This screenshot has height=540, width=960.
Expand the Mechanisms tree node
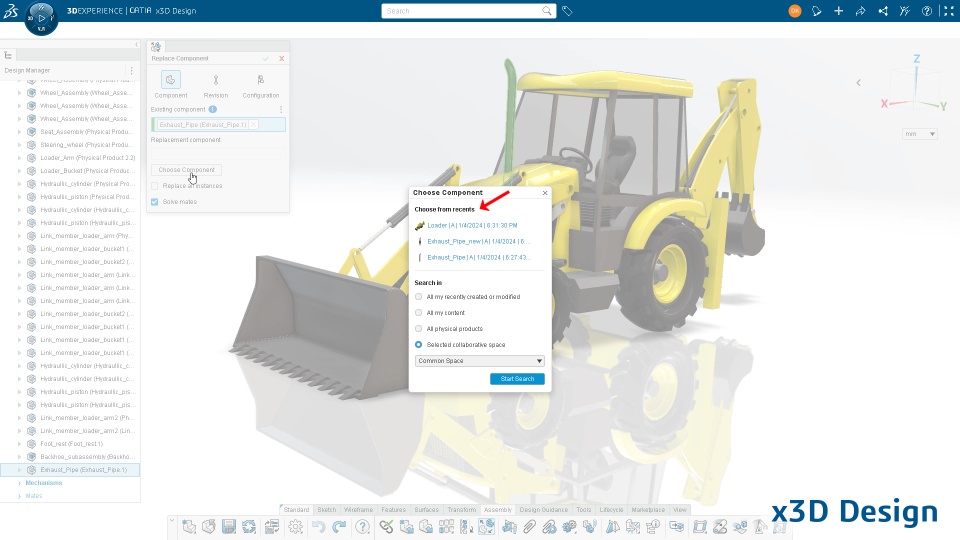click(x=20, y=483)
